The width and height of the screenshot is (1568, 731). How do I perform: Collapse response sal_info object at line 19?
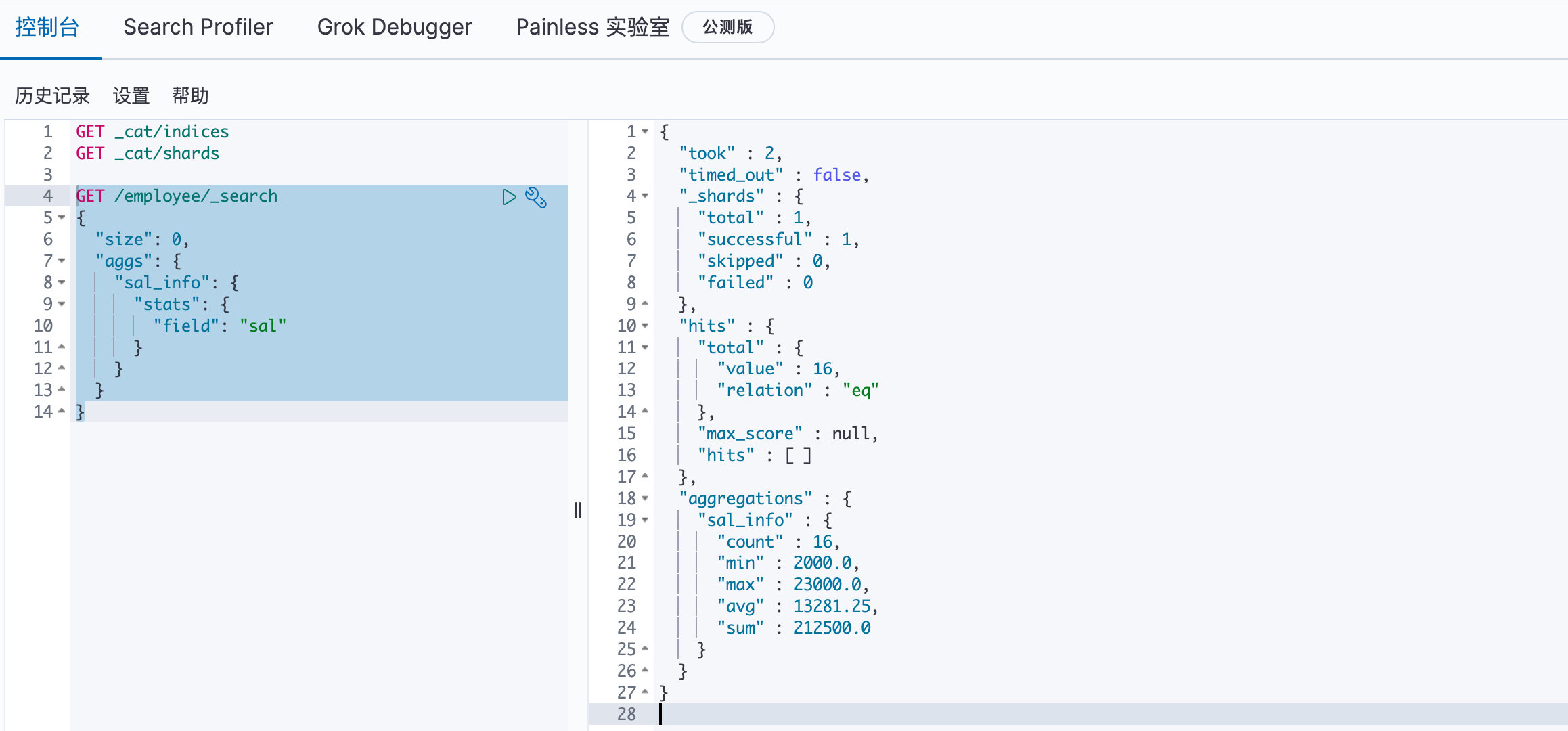pyautogui.click(x=645, y=520)
